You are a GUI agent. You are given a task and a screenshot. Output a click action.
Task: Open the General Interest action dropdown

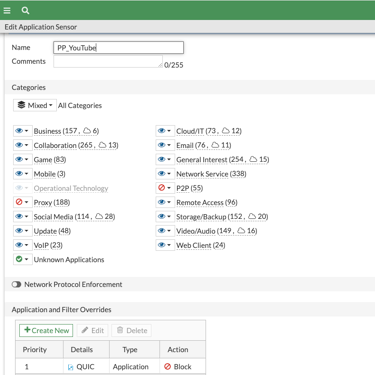pyautogui.click(x=165, y=159)
